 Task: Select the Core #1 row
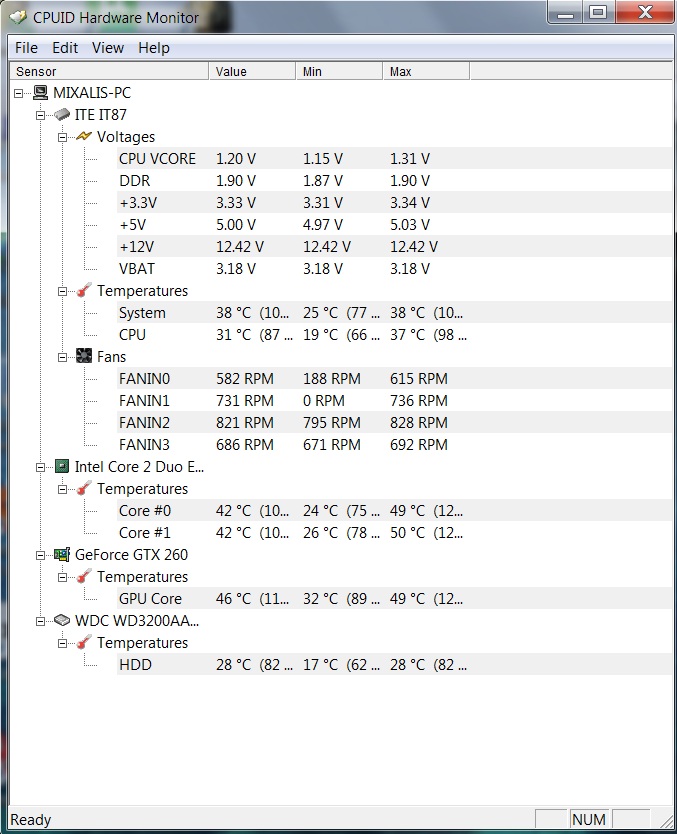pos(394,532)
